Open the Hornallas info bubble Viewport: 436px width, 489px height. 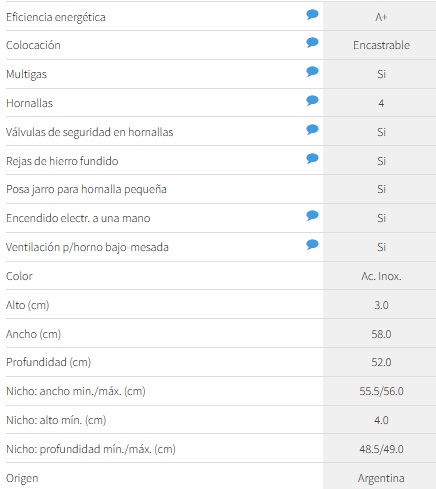312,101
